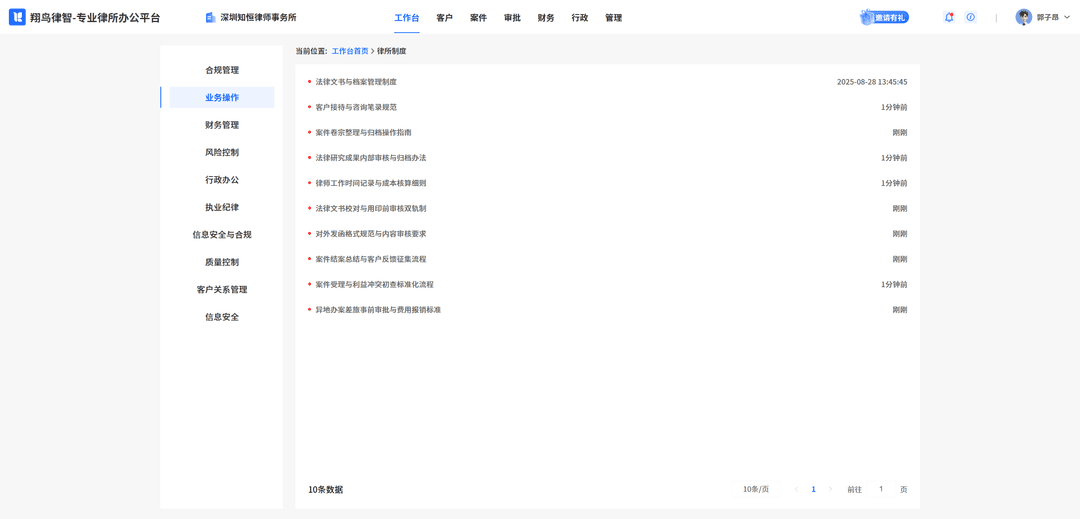The height and width of the screenshot is (519, 1080).
Task: Click the law firm document icon
Action: point(210,18)
